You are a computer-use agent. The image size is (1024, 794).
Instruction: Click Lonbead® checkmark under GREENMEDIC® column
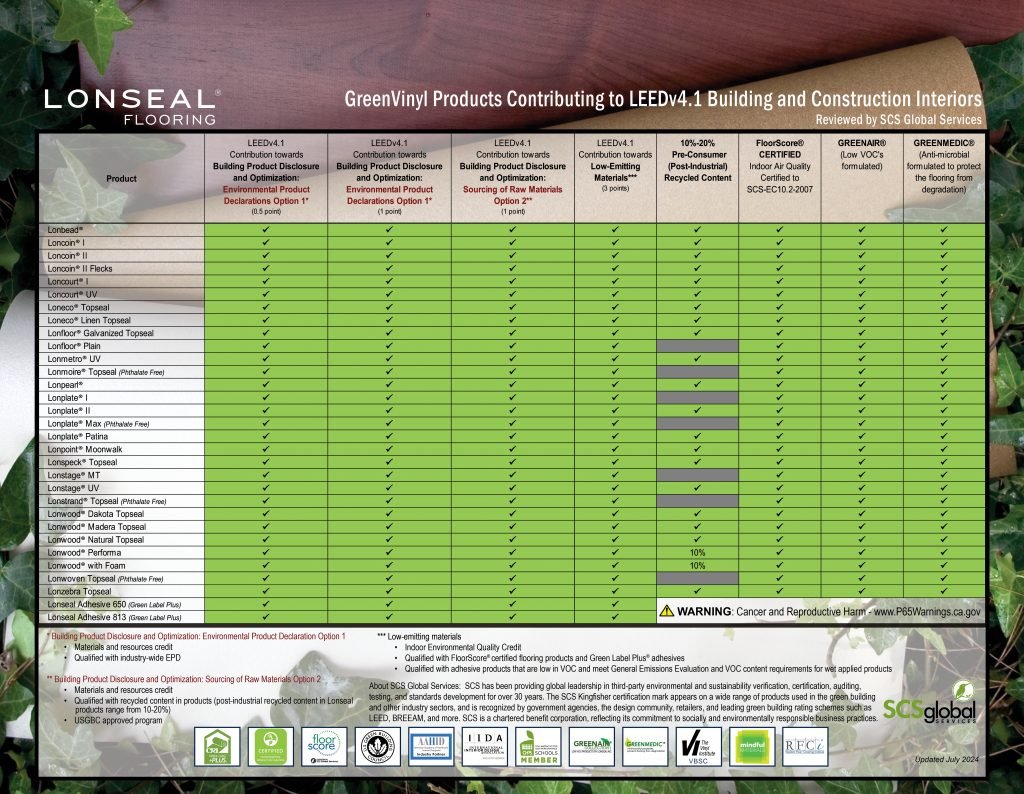click(944, 229)
